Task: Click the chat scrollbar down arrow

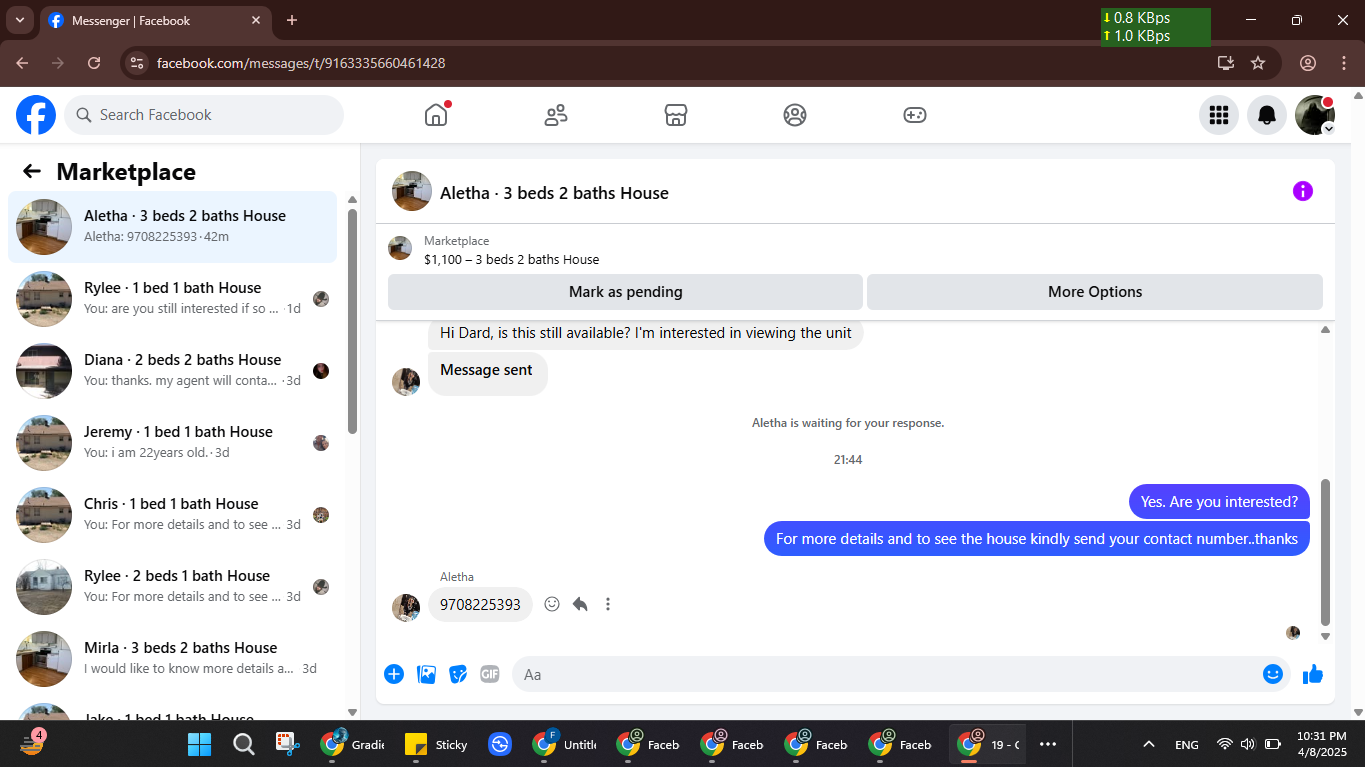Action: [x=1325, y=636]
